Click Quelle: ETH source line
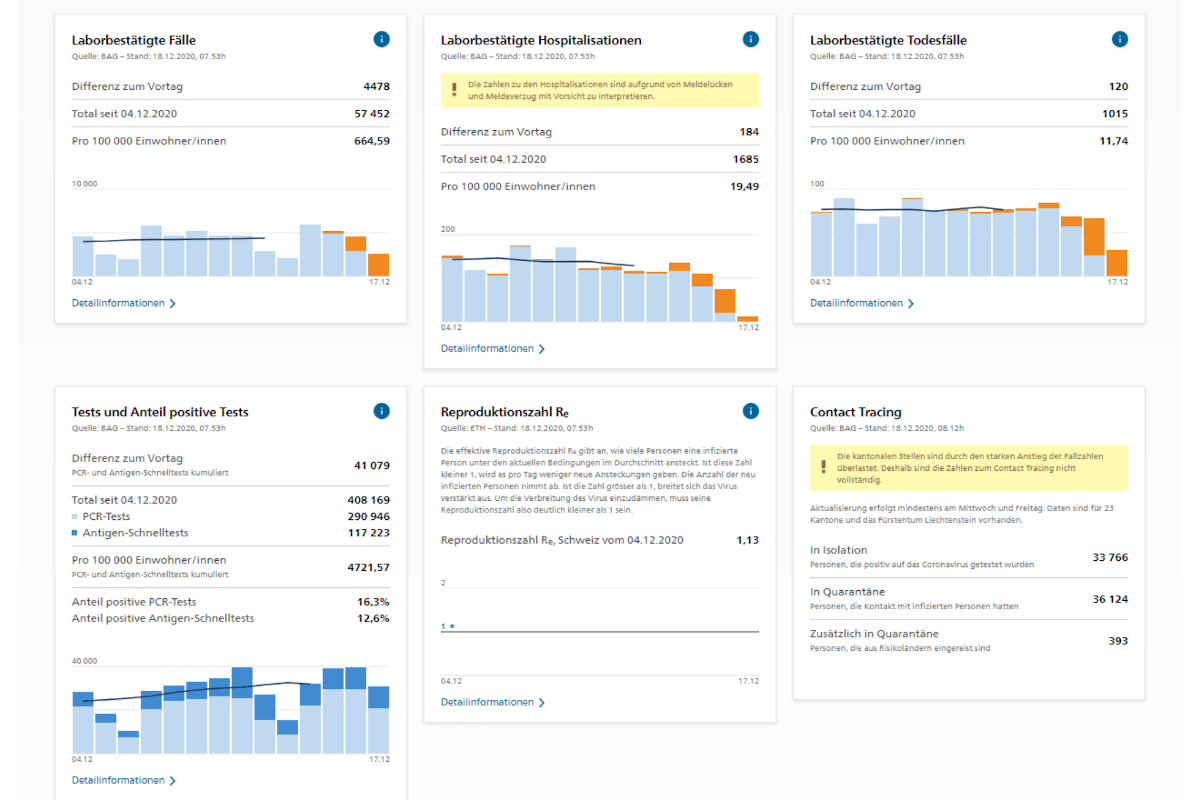 click(x=518, y=428)
